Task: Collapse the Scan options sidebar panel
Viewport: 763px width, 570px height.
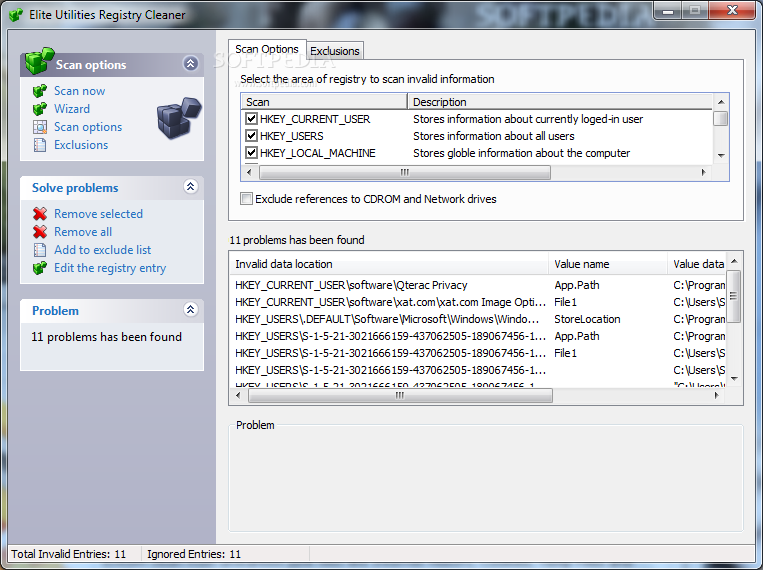Action: tap(190, 63)
